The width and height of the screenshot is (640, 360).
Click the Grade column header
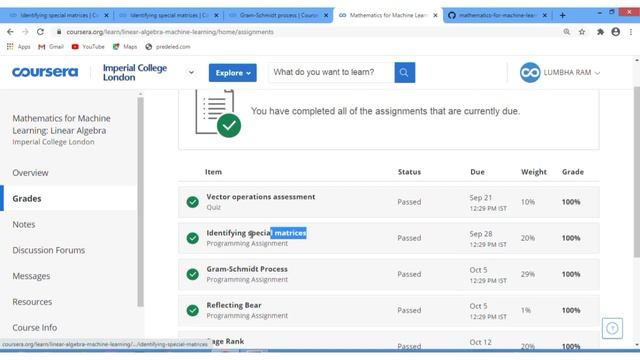pos(573,172)
